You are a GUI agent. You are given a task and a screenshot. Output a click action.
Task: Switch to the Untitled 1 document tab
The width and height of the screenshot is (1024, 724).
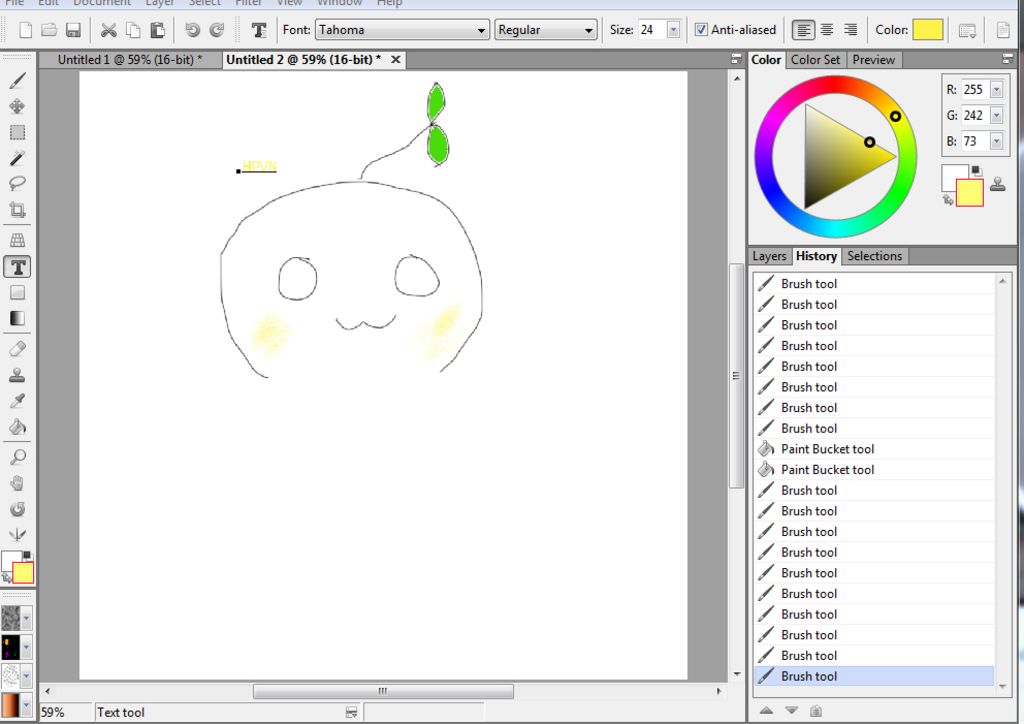[130, 60]
